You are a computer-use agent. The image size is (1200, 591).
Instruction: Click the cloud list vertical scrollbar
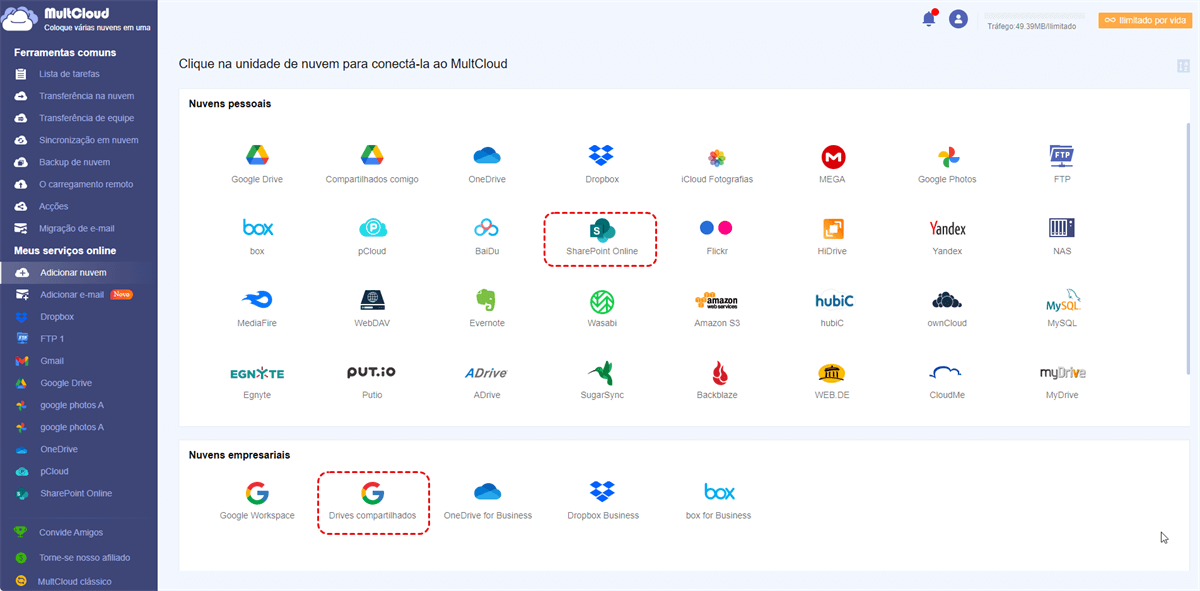pos(1189,249)
